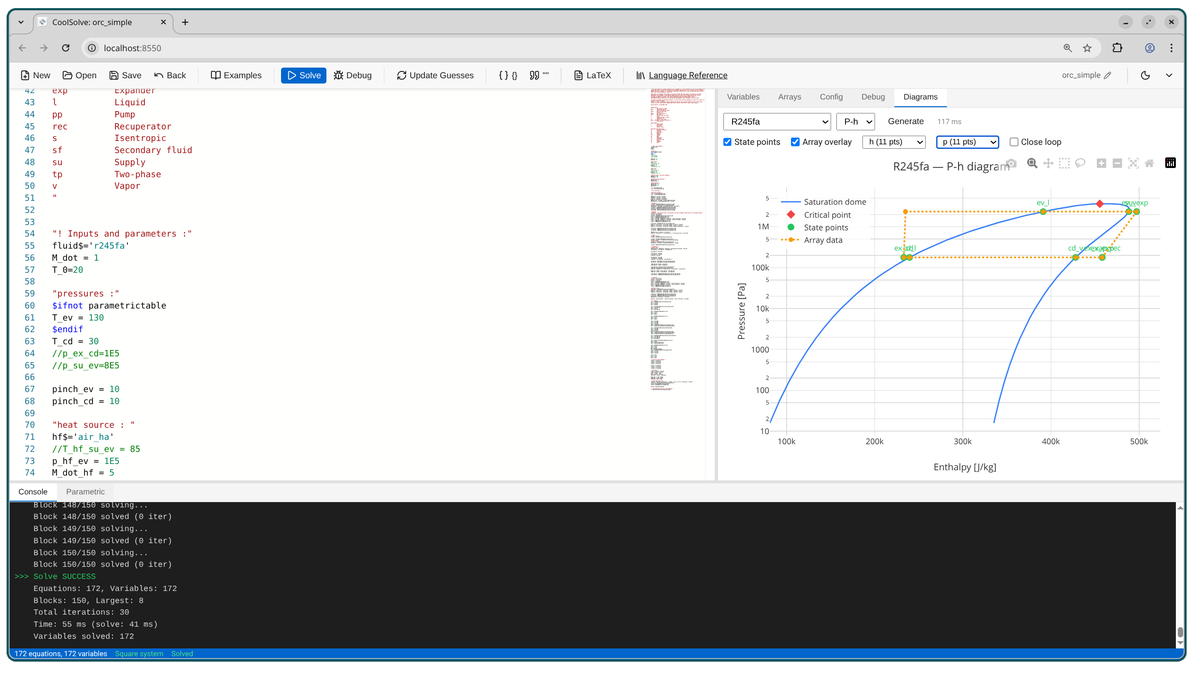The width and height of the screenshot is (1200, 674).
Task: Open the browser profile icon
Action: [x=1150, y=48]
